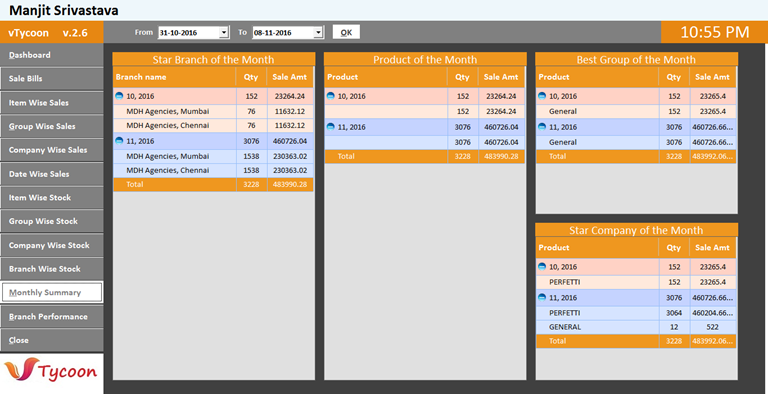Collapse the 10, 2016 group in Star Branch table

coord(119,97)
